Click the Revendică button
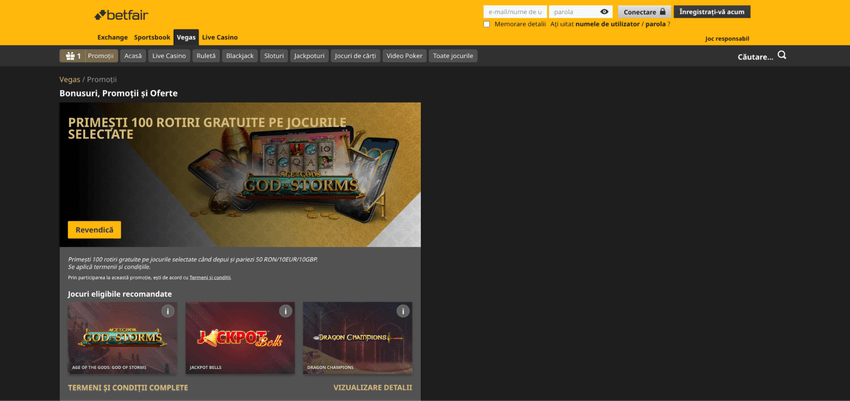Image resolution: width=850 pixels, height=401 pixels. coord(94,230)
